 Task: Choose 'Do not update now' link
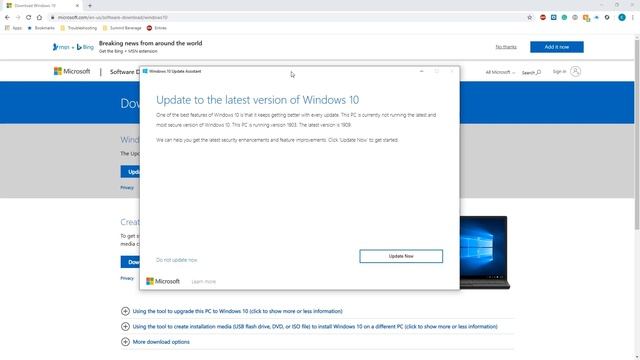(x=176, y=260)
